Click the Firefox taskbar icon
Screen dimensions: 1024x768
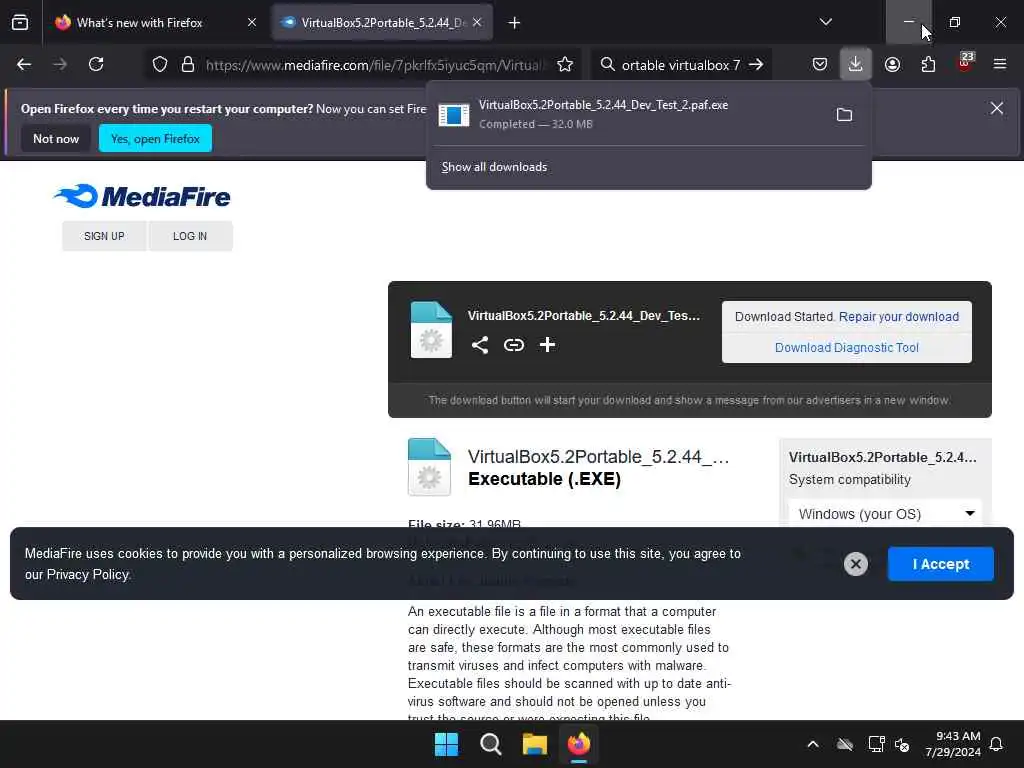pyautogui.click(x=579, y=744)
